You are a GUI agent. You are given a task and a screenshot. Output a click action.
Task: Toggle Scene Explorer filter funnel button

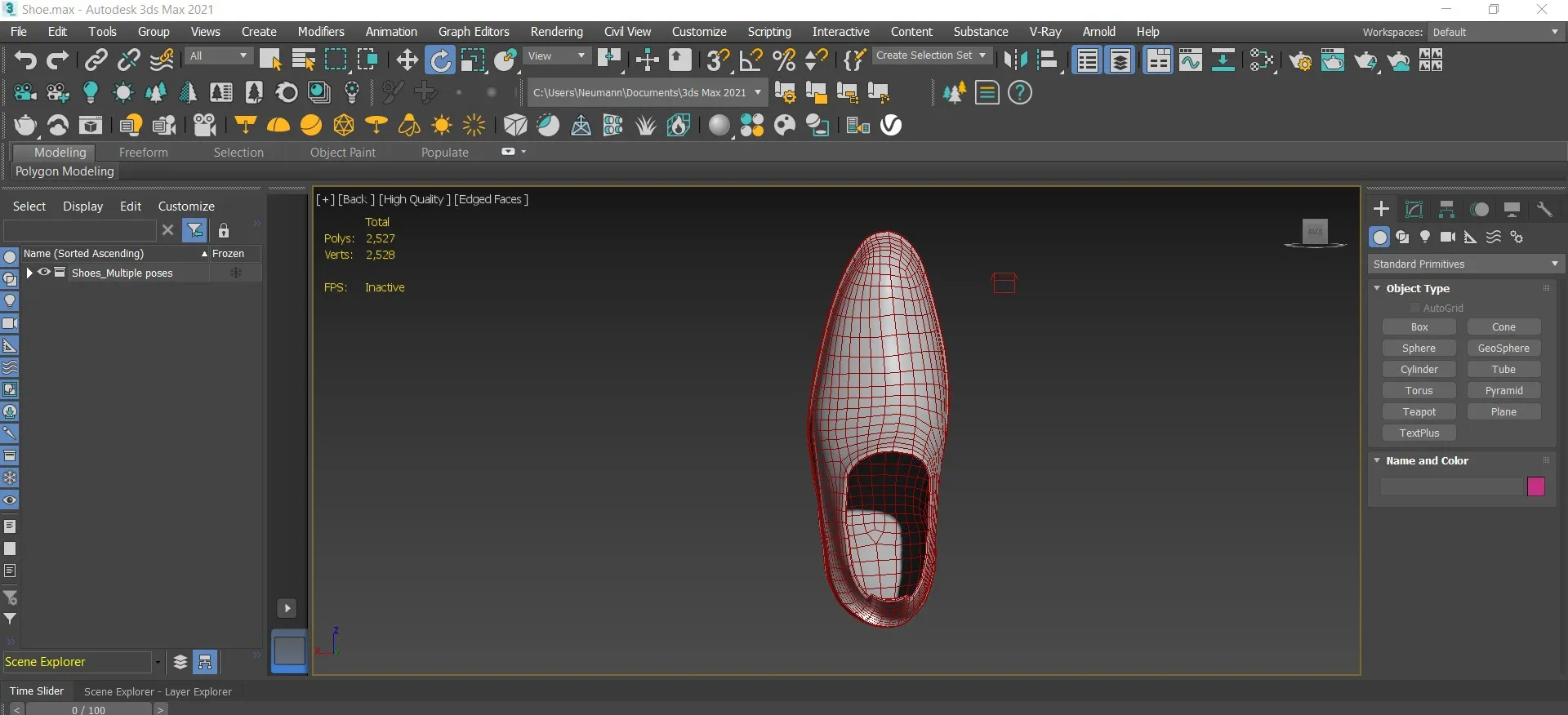194,230
